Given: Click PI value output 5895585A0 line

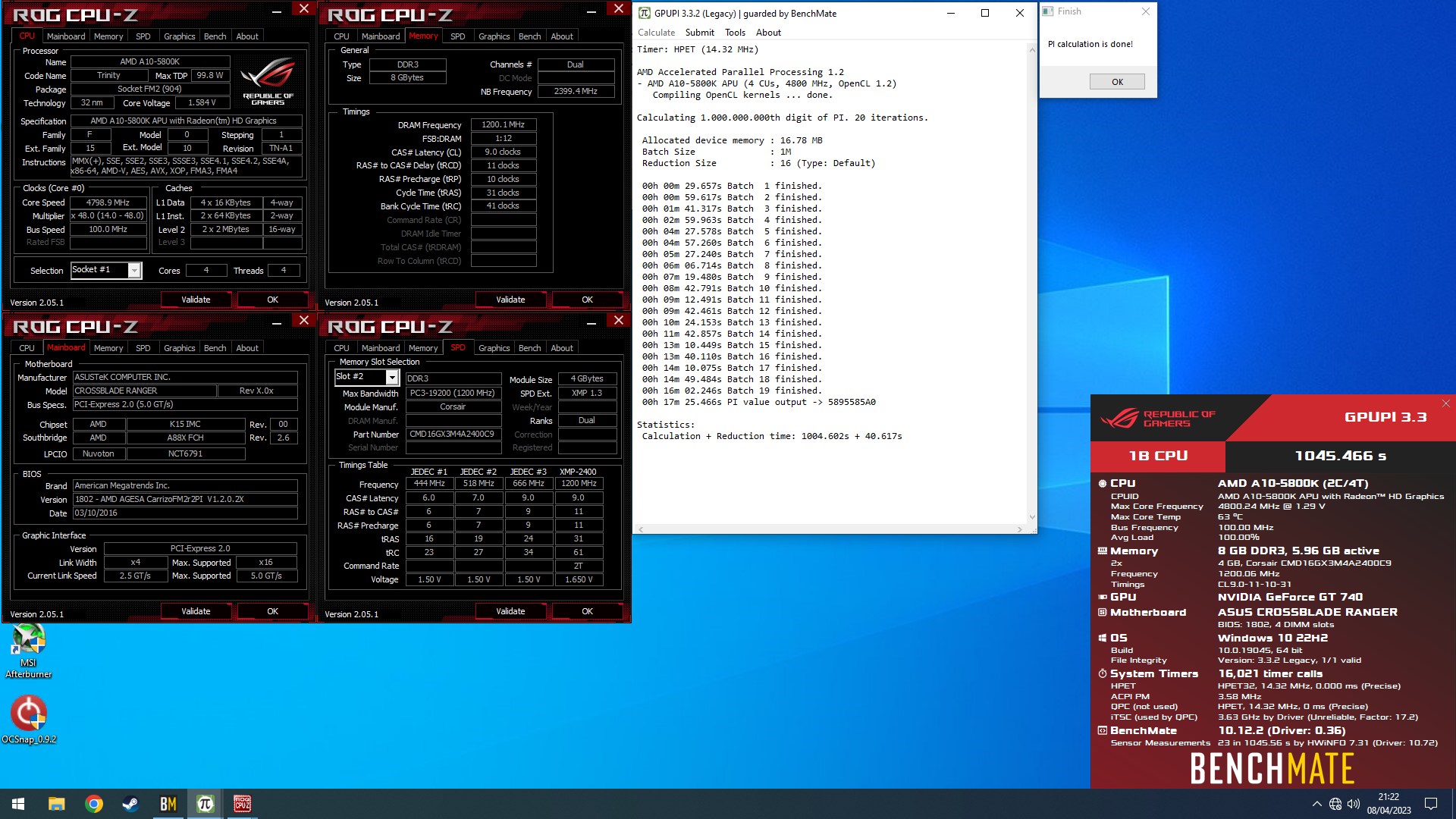Looking at the screenshot, I should pyautogui.click(x=759, y=402).
